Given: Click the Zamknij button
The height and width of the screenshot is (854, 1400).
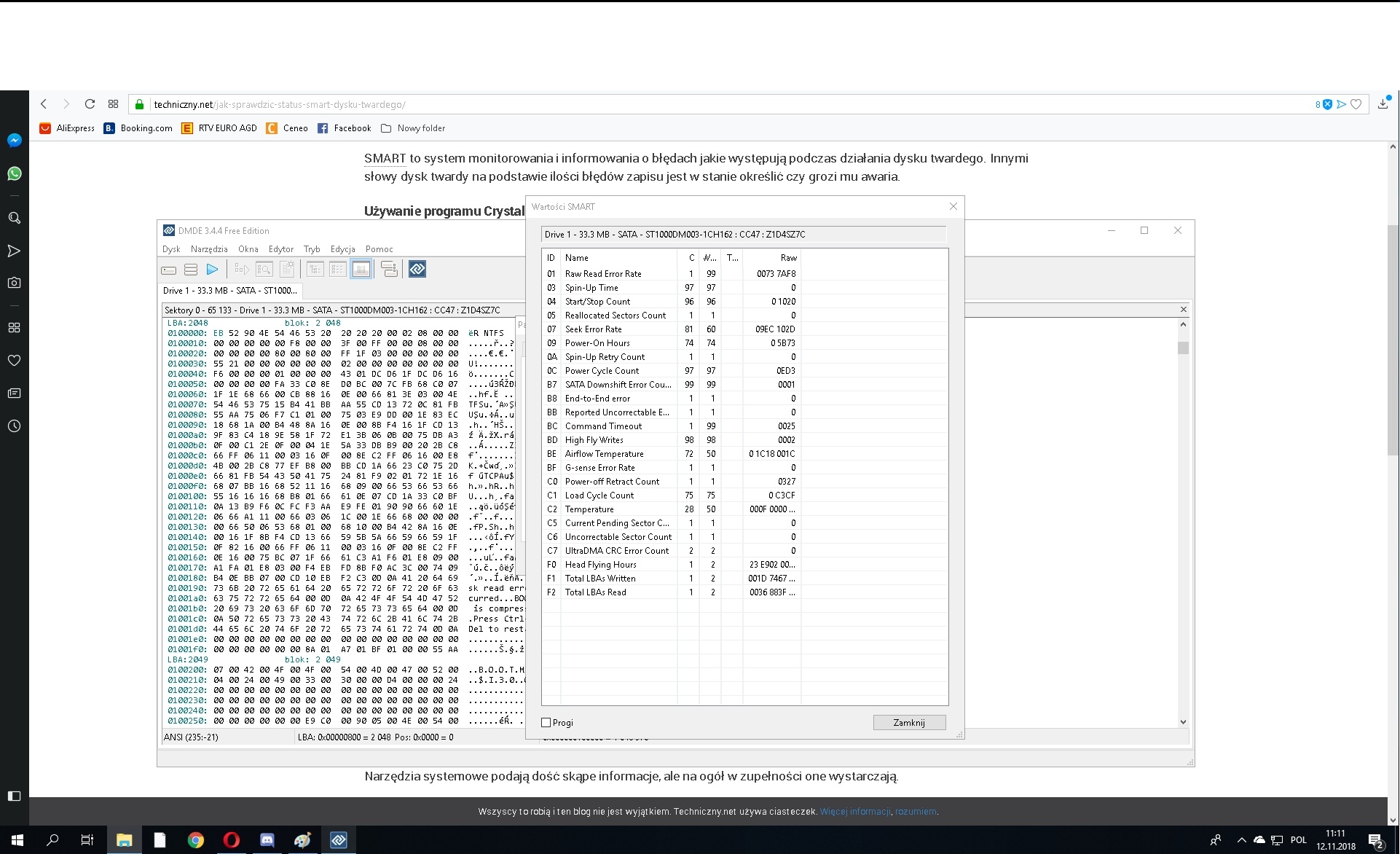Looking at the screenshot, I should [x=909, y=723].
